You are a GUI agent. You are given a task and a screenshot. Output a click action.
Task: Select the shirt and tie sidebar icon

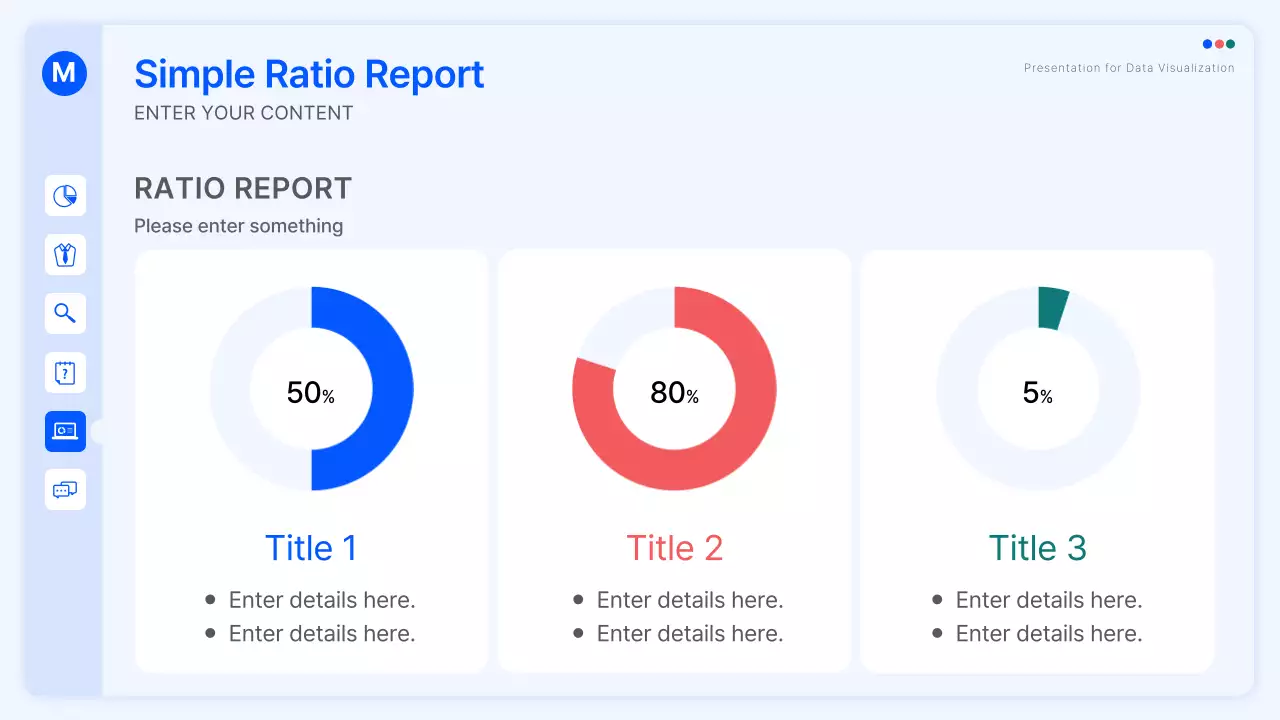(x=65, y=255)
